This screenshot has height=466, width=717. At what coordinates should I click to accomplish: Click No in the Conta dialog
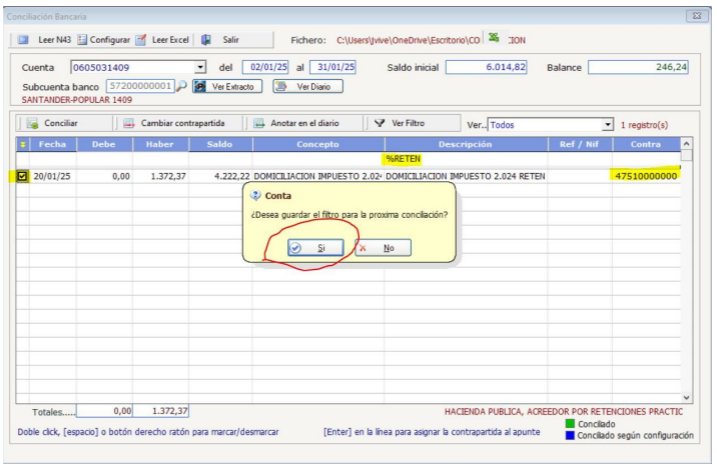(383, 248)
